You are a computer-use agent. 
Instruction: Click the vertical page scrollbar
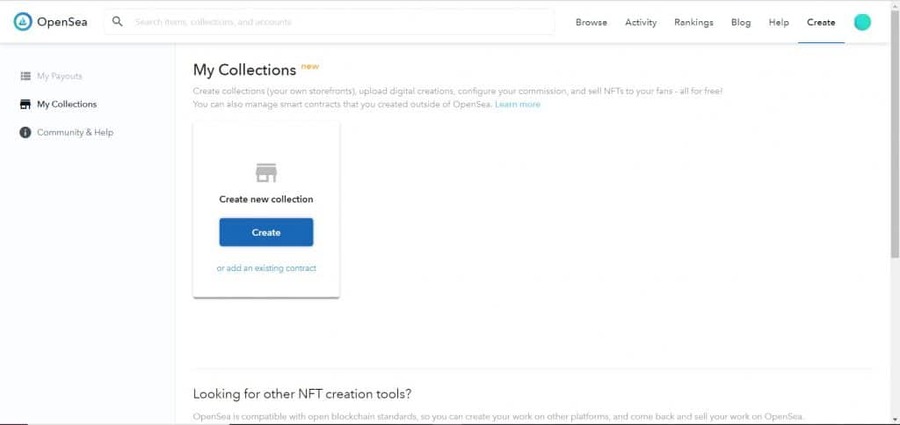tap(892, 150)
